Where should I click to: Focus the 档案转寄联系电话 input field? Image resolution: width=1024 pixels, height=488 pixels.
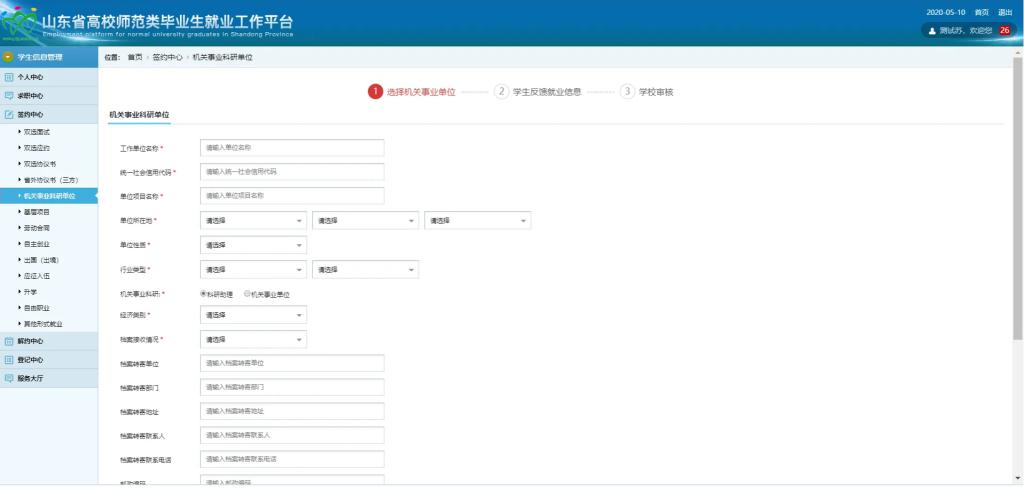click(292, 459)
